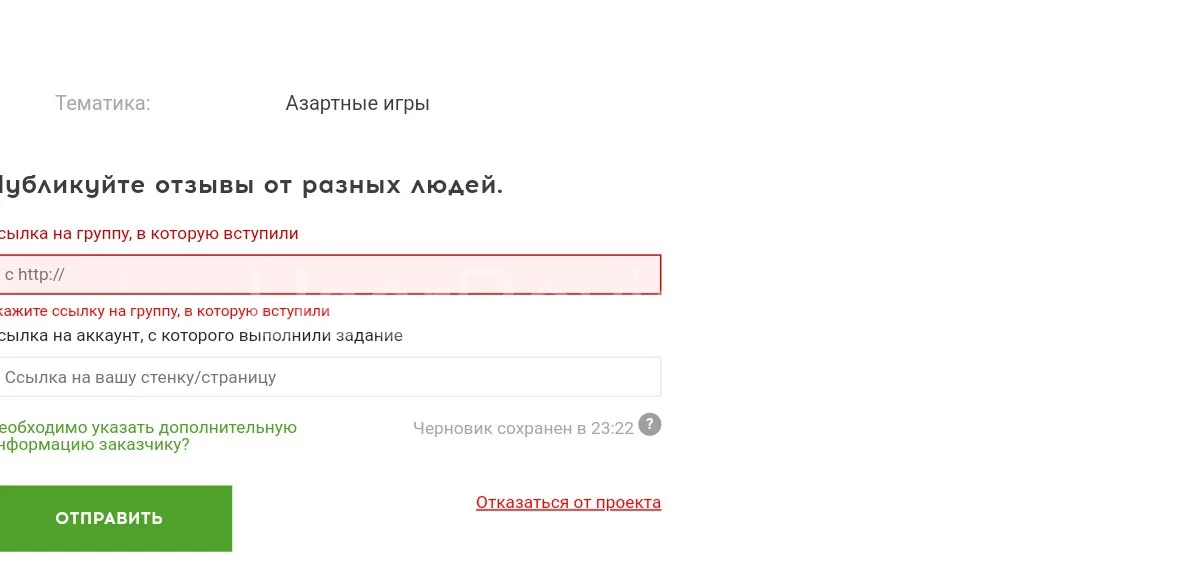Click the Тематика label
Screen dimensions: 1181x570
(103, 104)
